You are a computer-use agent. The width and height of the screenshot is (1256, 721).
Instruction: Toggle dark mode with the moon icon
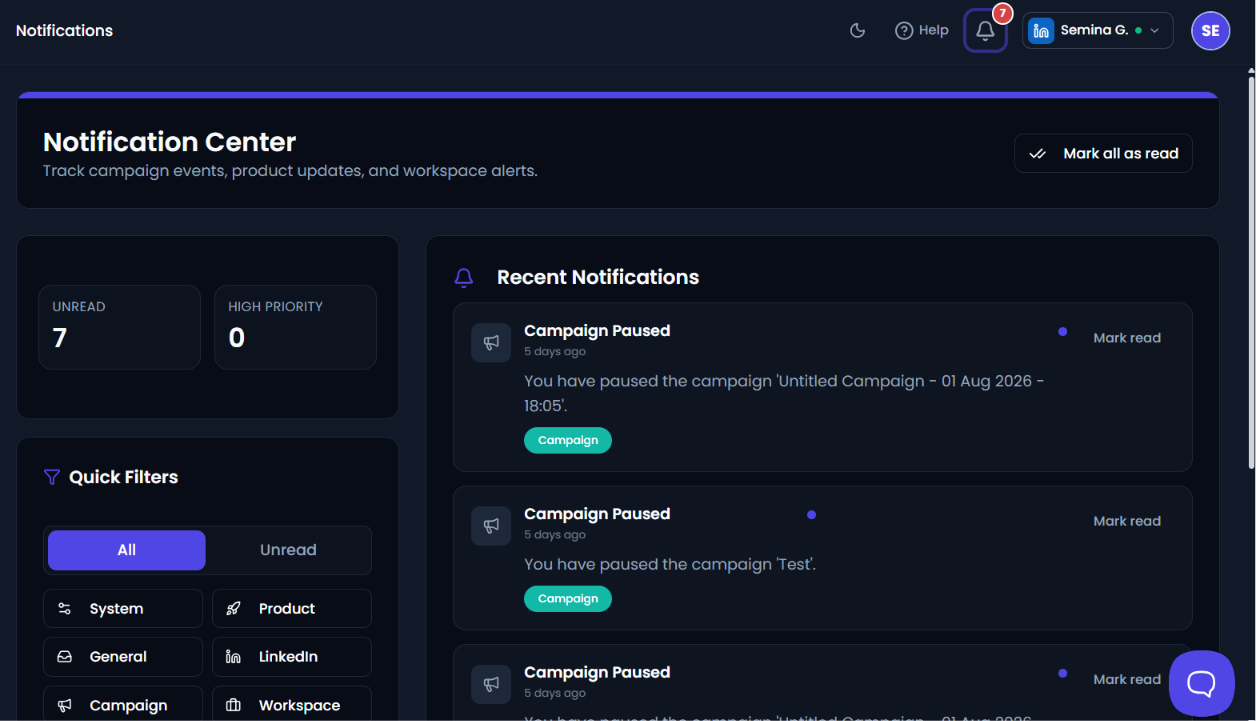coord(857,31)
